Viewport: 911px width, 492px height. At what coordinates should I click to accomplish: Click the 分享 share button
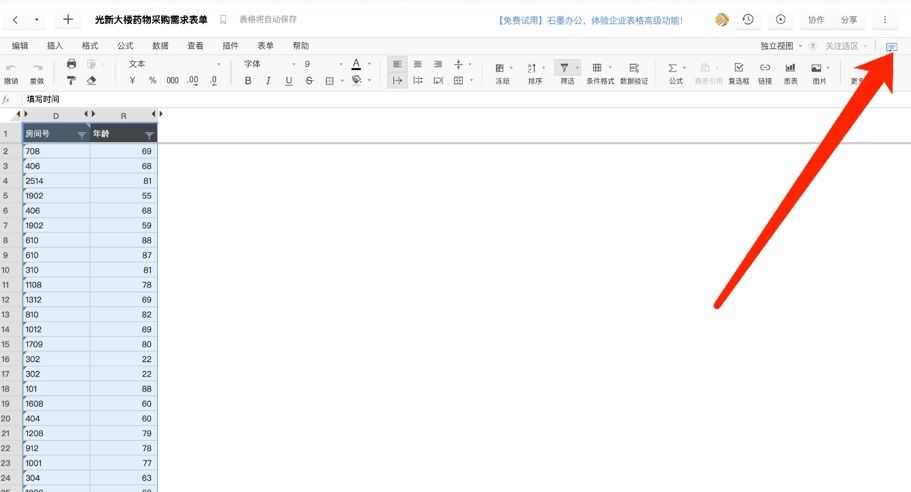tap(849, 20)
